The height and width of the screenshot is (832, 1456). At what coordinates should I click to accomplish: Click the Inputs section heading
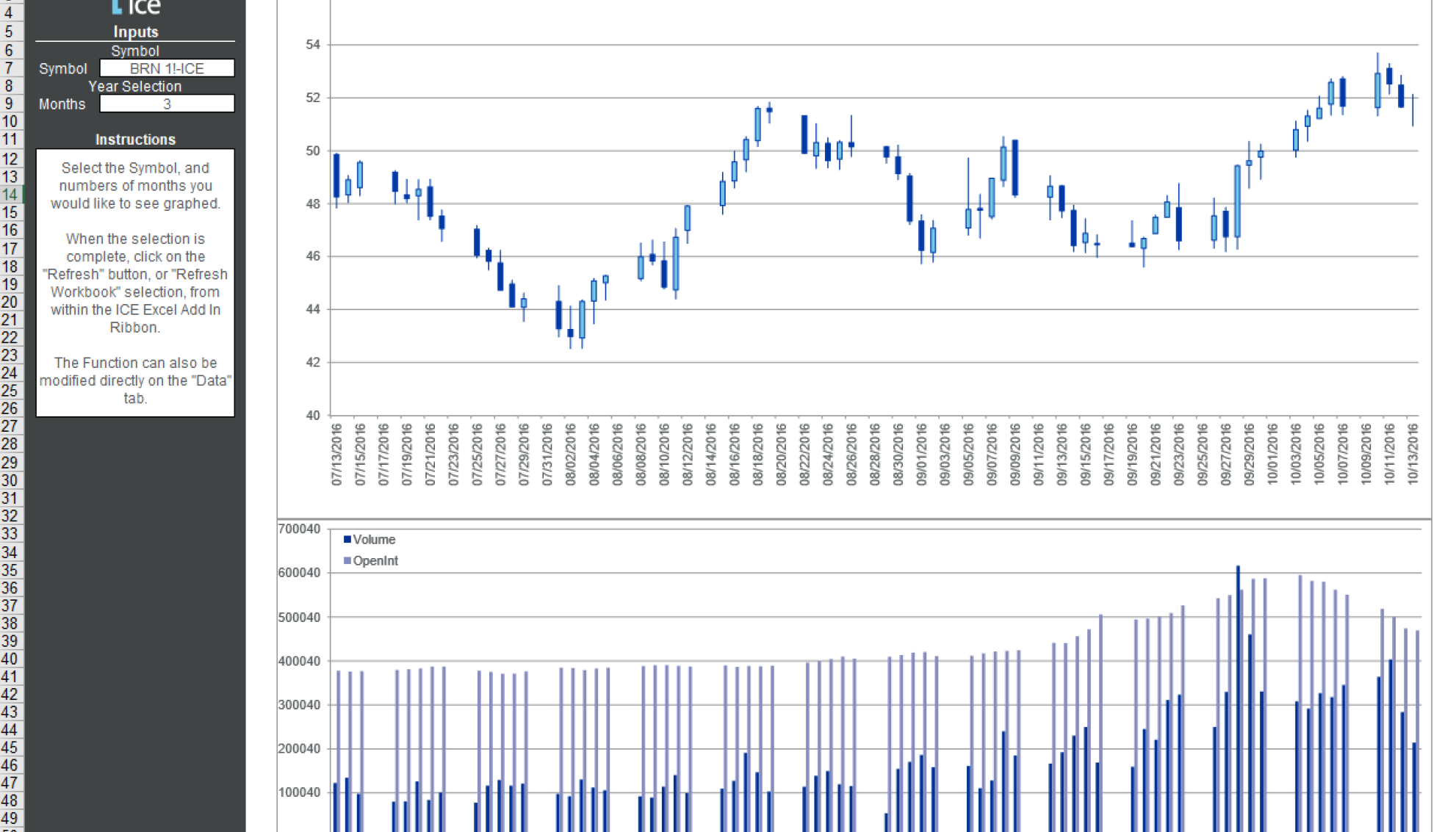pos(136,32)
